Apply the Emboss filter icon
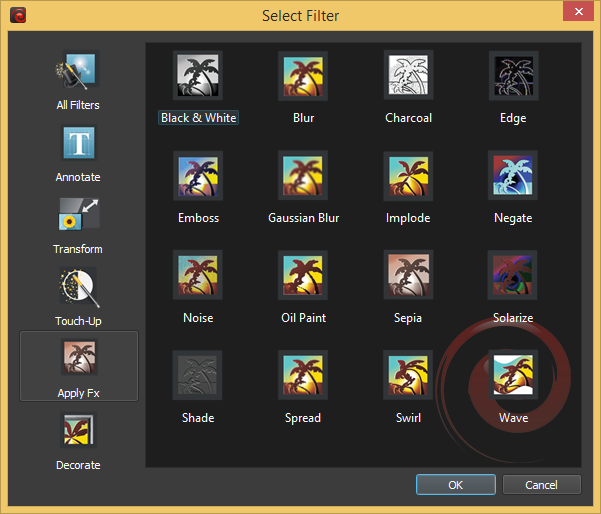The image size is (601, 514). 198,176
